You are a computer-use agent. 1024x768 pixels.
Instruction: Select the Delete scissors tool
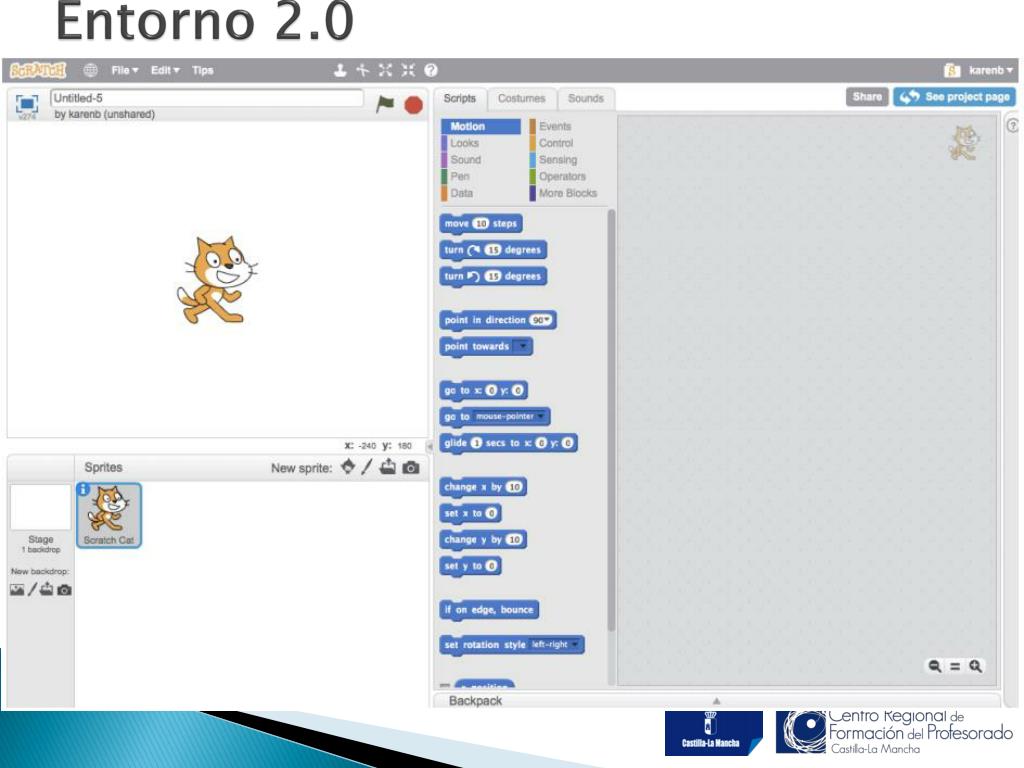pos(362,70)
